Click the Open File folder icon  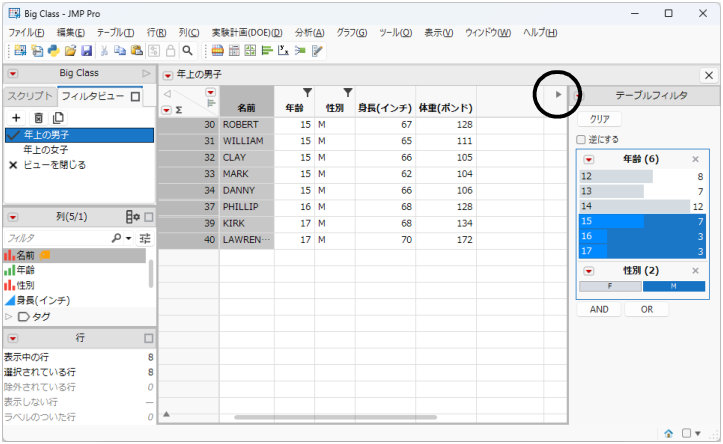[70, 51]
